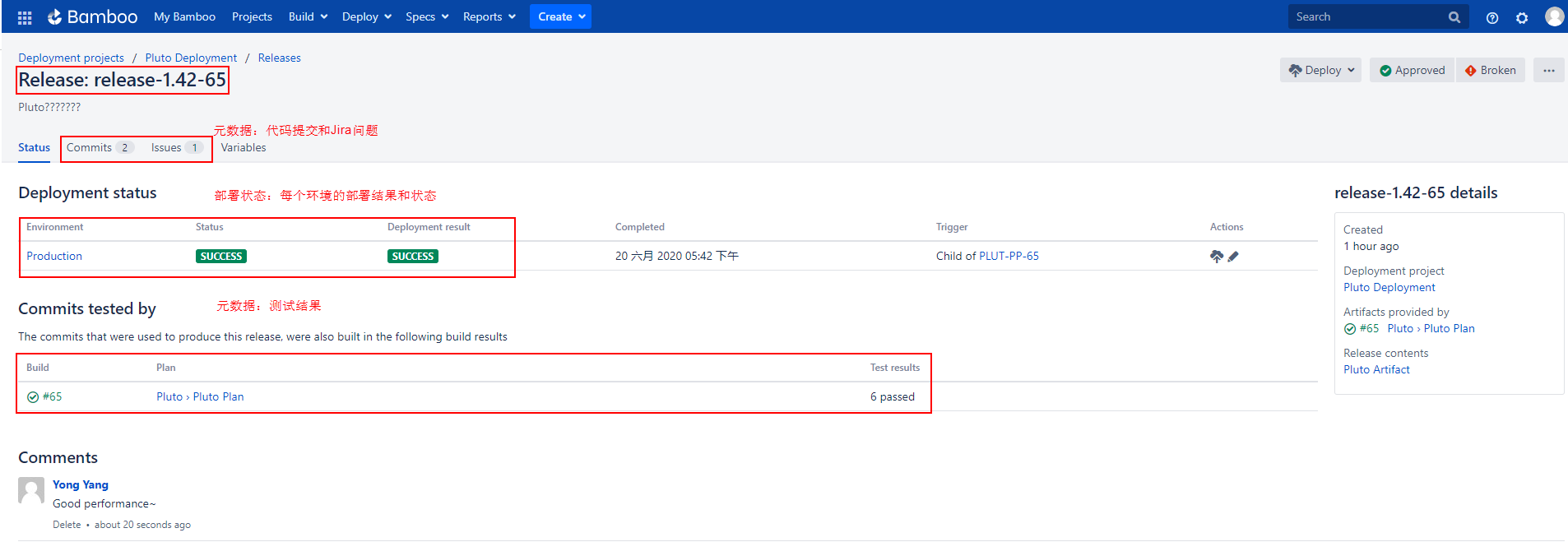The width and height of the screenshot is (1568, 542).
Task: Expand the Build dropdown menu
Action: [x=308, y=17]
